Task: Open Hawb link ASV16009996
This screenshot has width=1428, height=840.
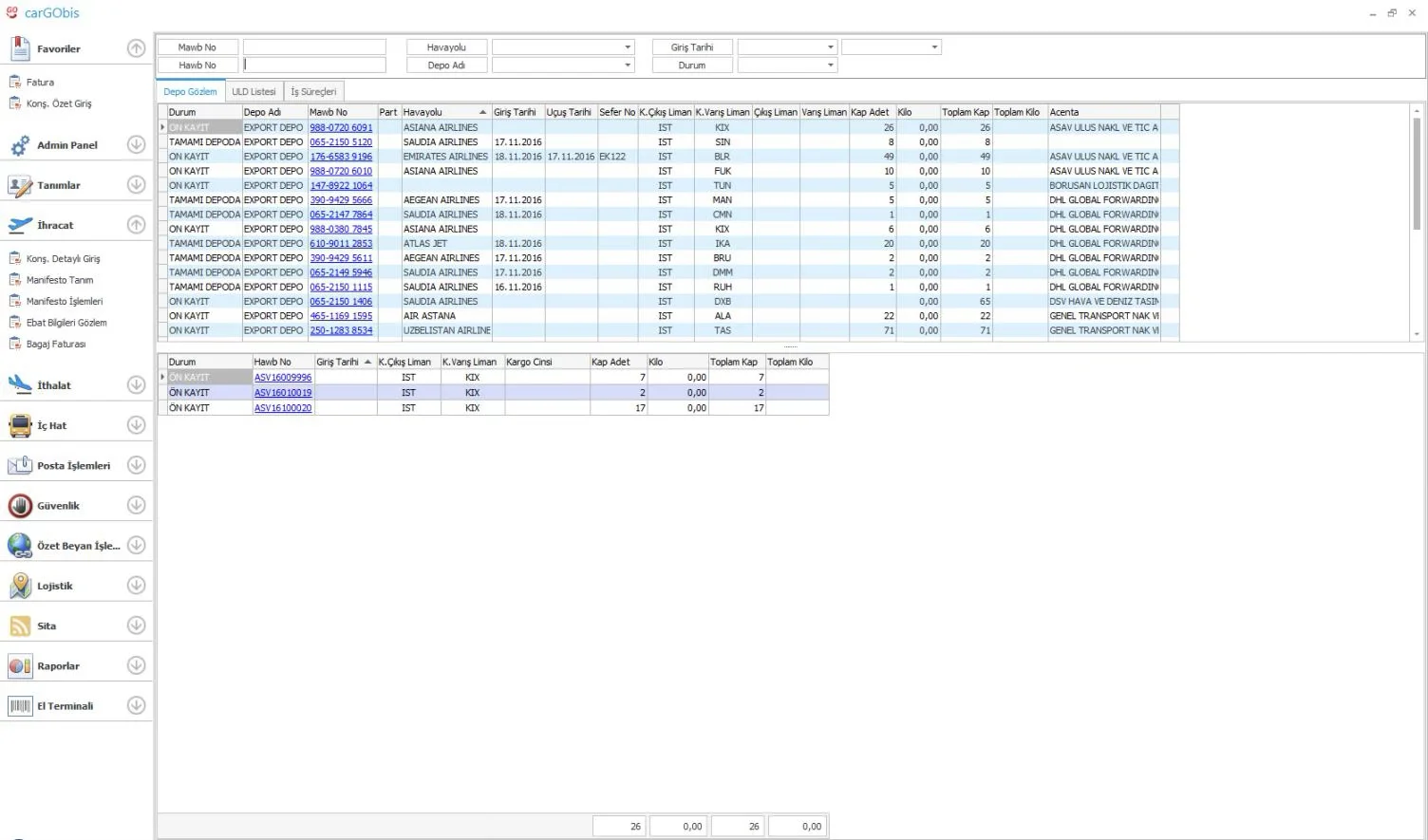Action: (x=283, y=378)
